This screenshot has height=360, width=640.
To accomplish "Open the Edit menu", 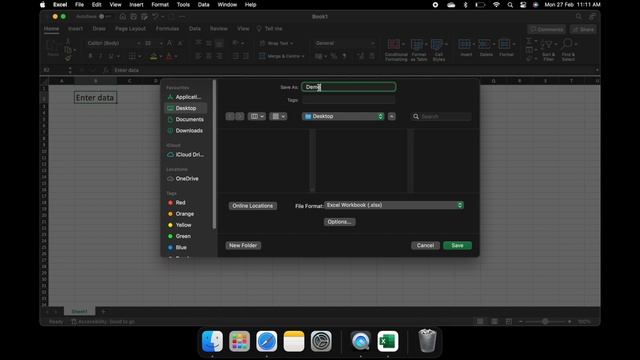I will pos(96,5).
